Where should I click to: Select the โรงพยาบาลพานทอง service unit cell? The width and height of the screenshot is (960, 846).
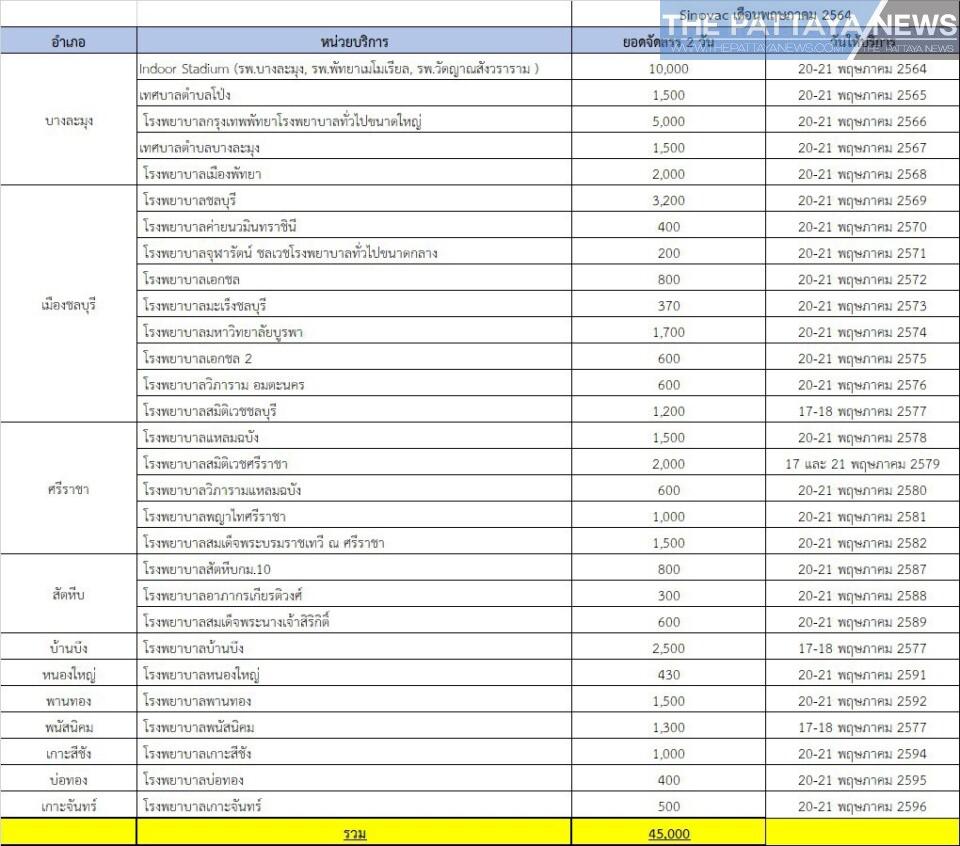(x=354, y=700)
